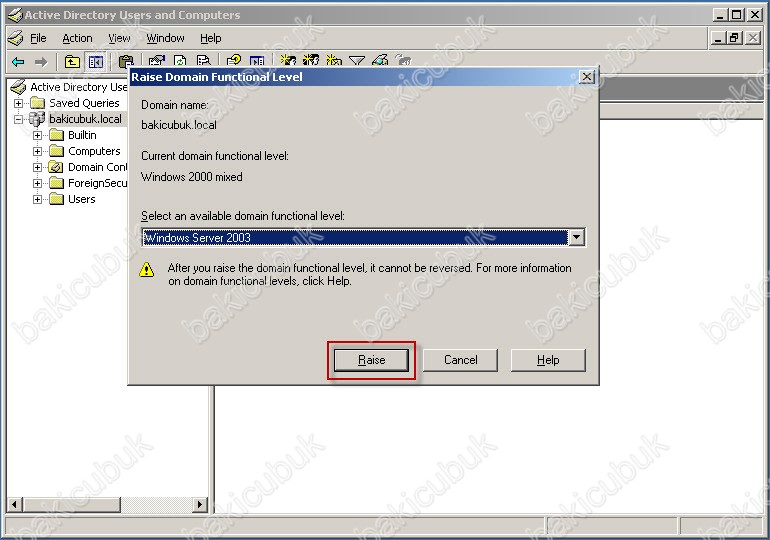Click the Forward arrow in the toolbar
Screen dimensions: 770x540
tap(41, 62)
